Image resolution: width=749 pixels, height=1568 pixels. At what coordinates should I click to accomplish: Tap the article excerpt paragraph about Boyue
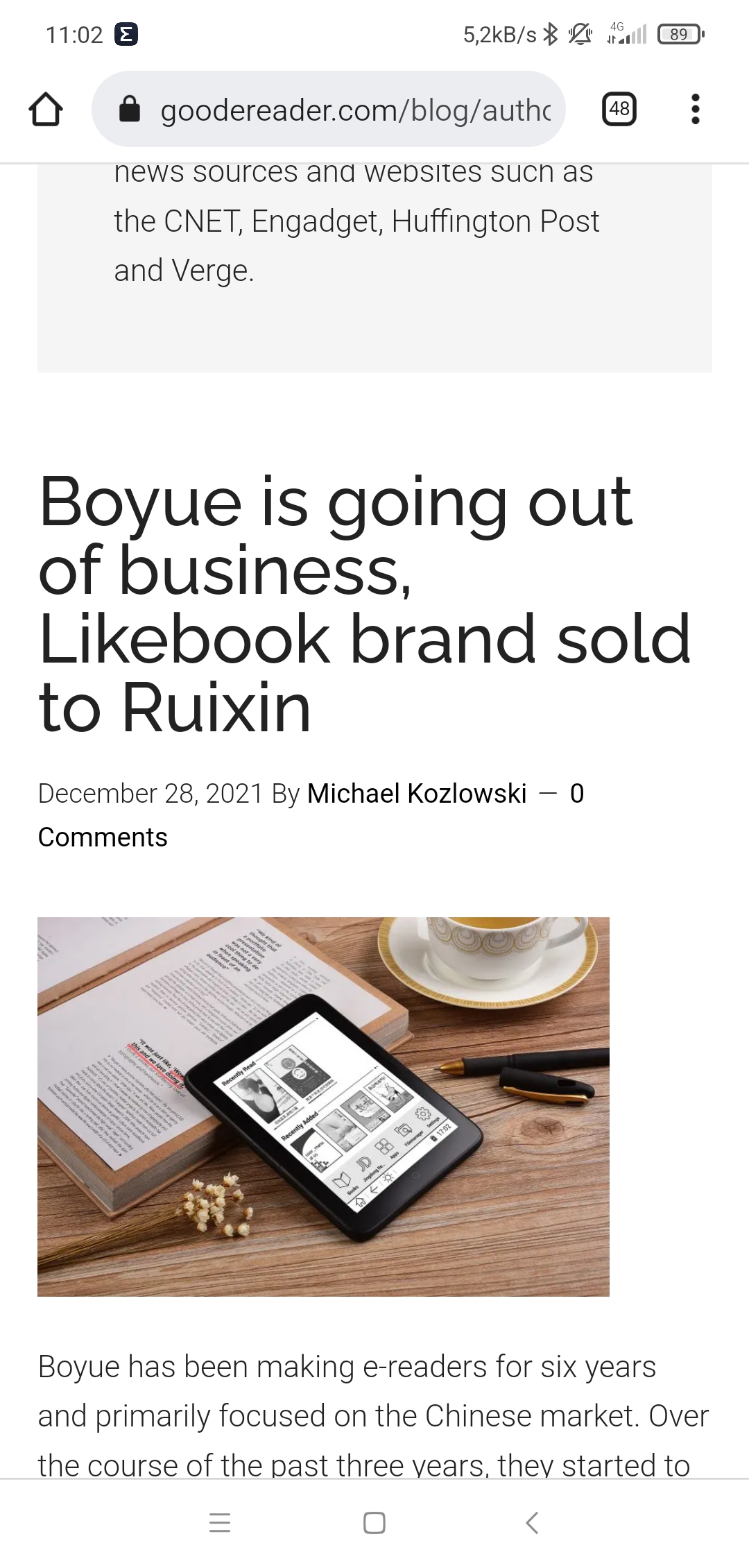(373, 1415)
